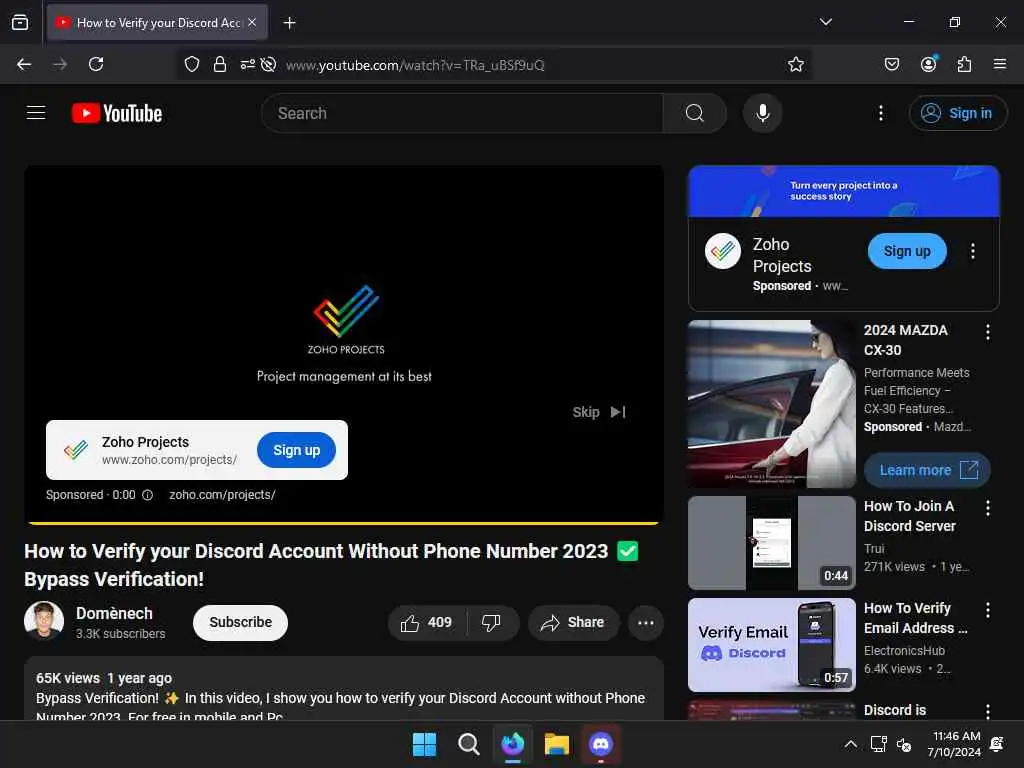Image resolution: width=1024 pixels, height=768 pixels.
Task: Open the Extensions puzzle icon
Action: coord(964,64)
